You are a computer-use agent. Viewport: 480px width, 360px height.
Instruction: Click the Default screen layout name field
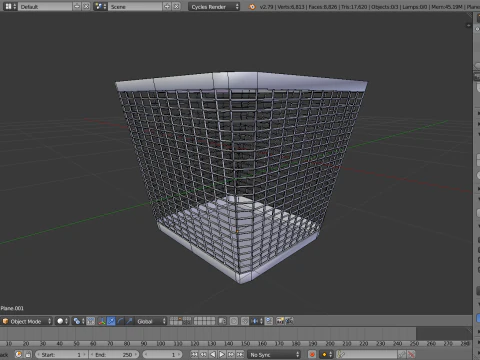(45, 6)
